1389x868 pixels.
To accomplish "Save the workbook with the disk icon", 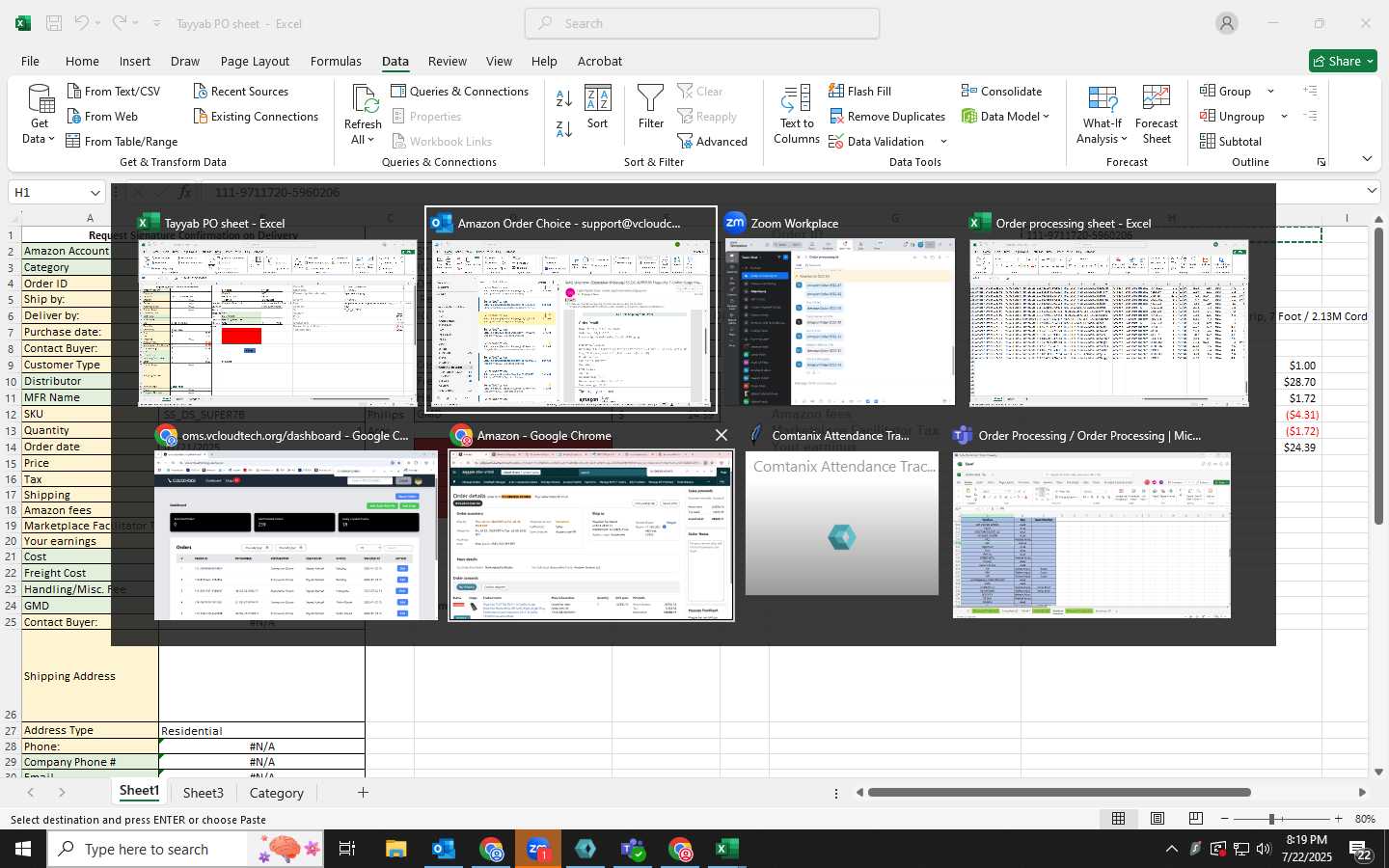I will (54, 23).
